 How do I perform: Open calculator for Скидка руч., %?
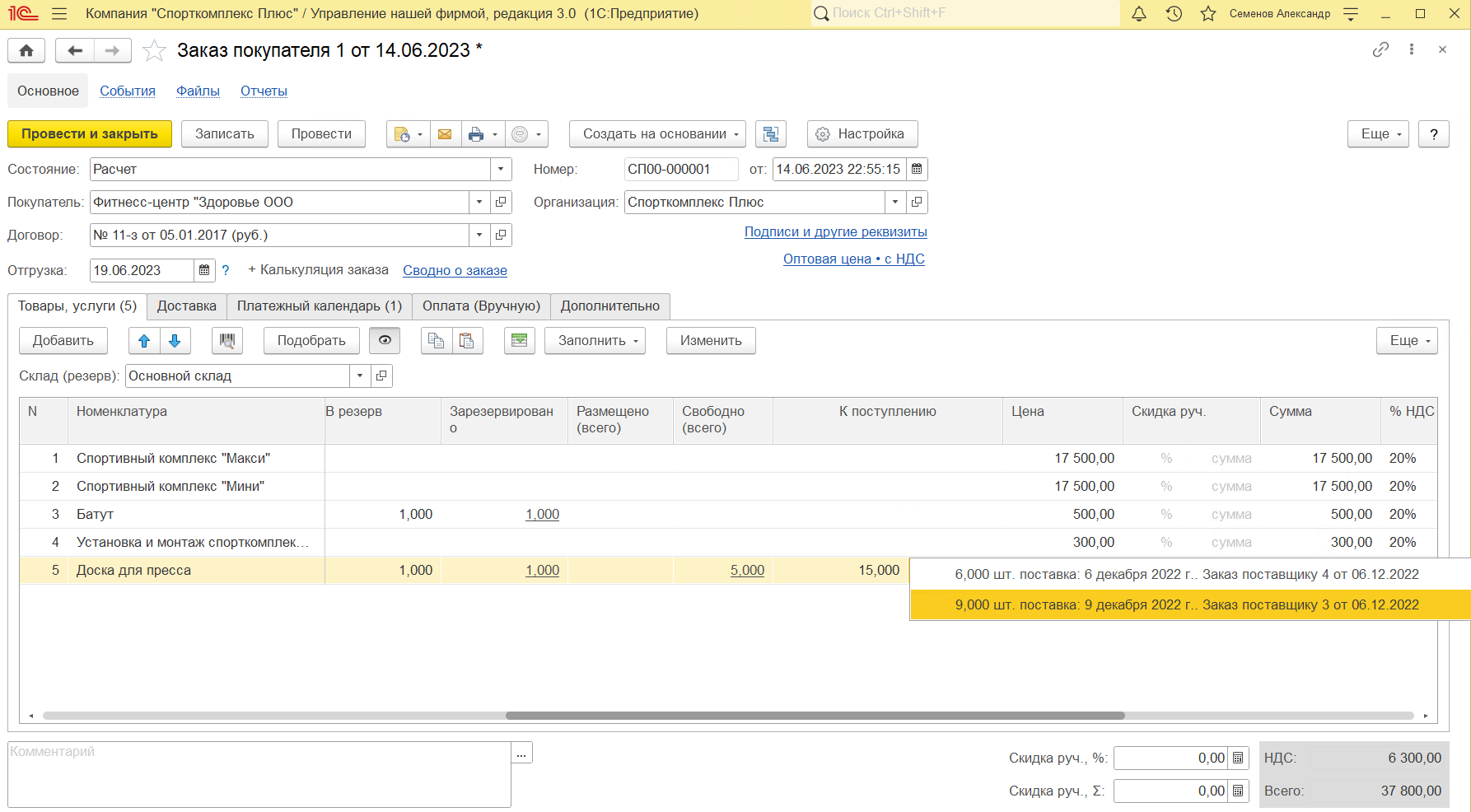(x=1238, y=758)
